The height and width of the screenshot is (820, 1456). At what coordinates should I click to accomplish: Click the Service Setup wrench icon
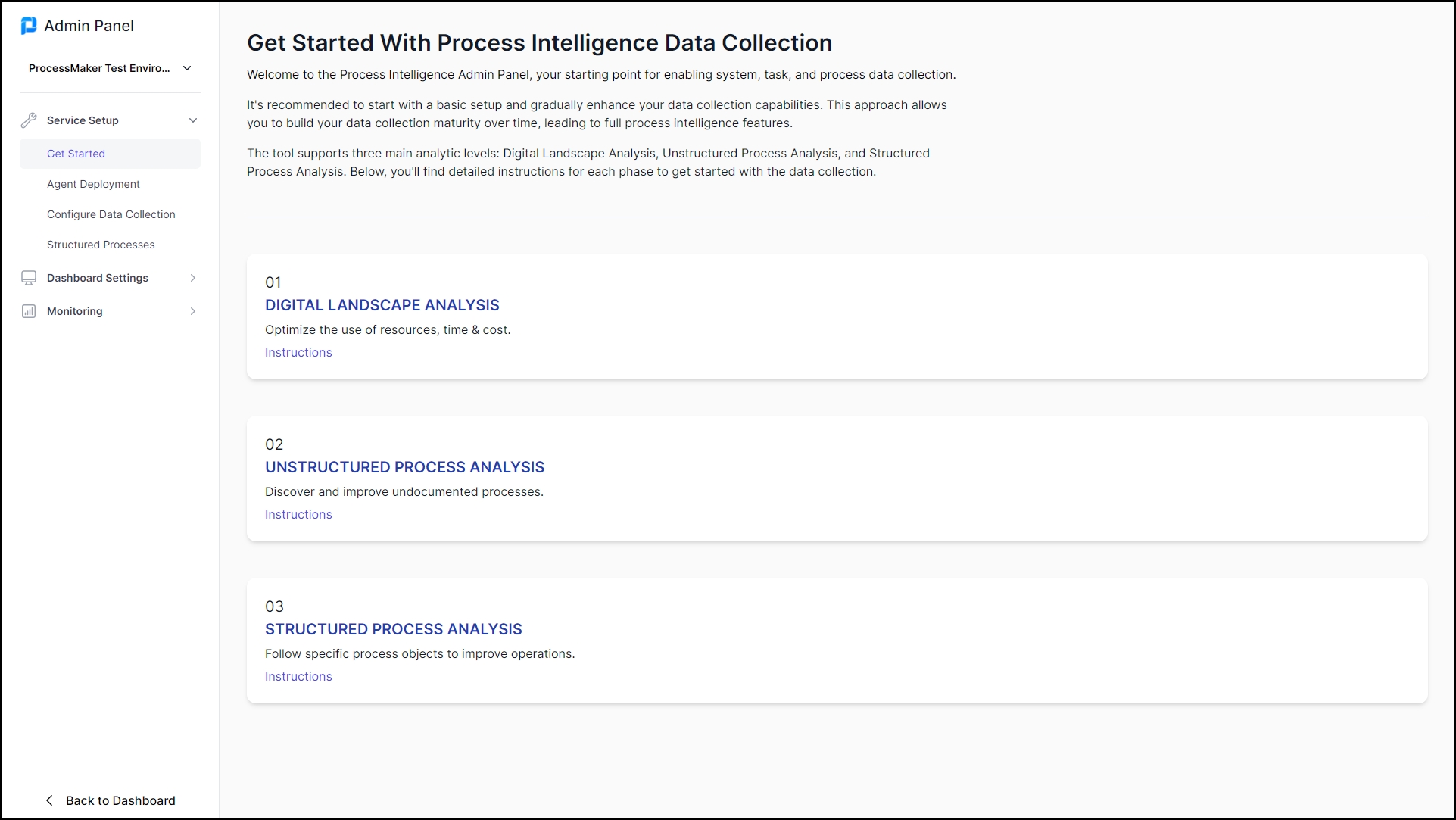click(x=29, y=120)
